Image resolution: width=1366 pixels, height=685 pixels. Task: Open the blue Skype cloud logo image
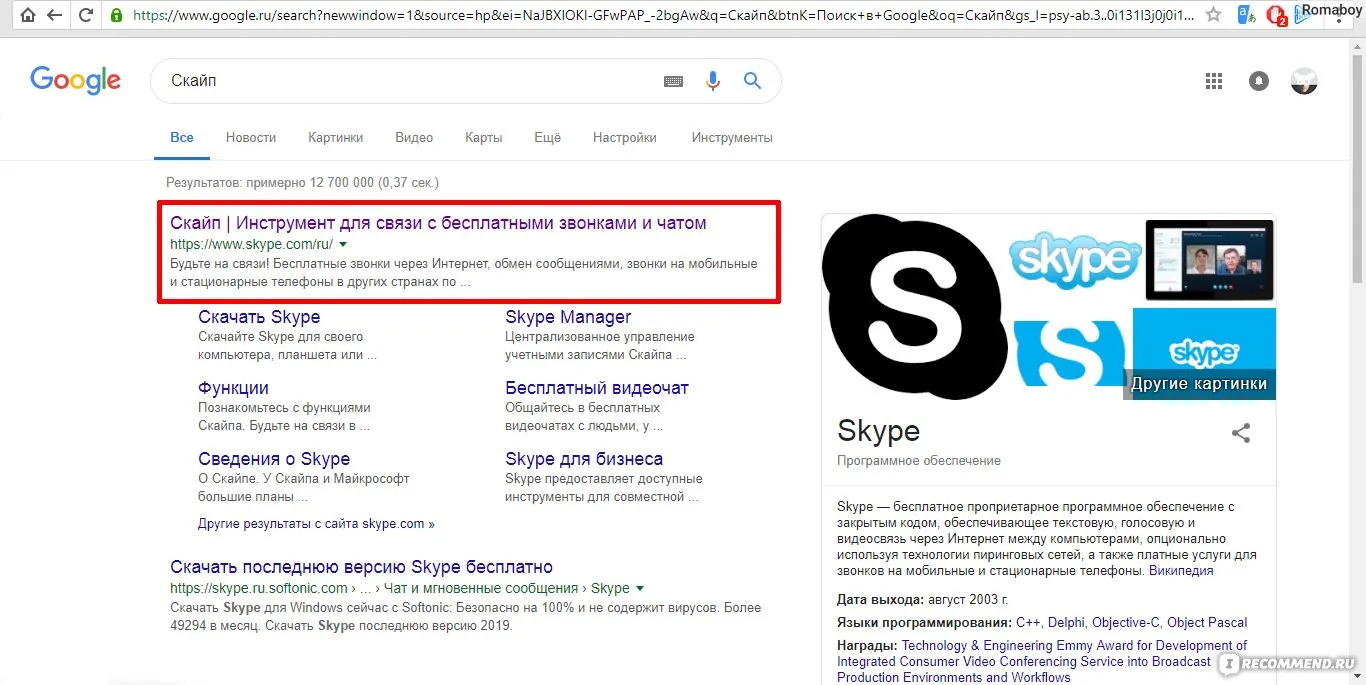[x=1075, y=259]
